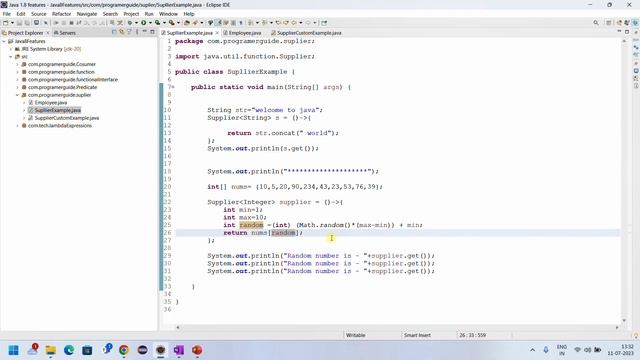The width and height of the screenshot is (640, 360).
Task: Click the Project Explorer filter icon
Action: coord(129,32)
